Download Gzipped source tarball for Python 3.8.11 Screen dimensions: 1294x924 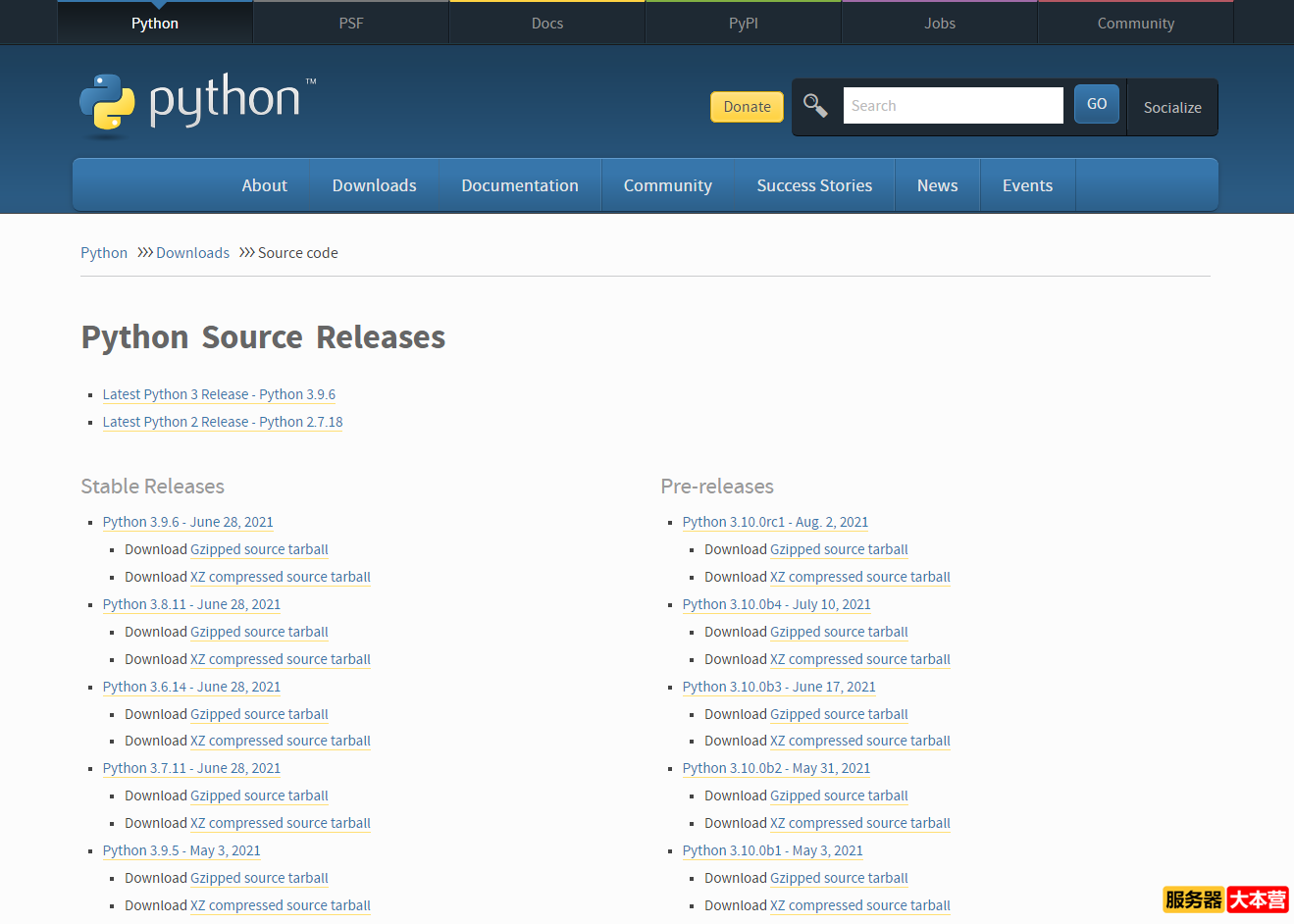click(x=259, y=632)
